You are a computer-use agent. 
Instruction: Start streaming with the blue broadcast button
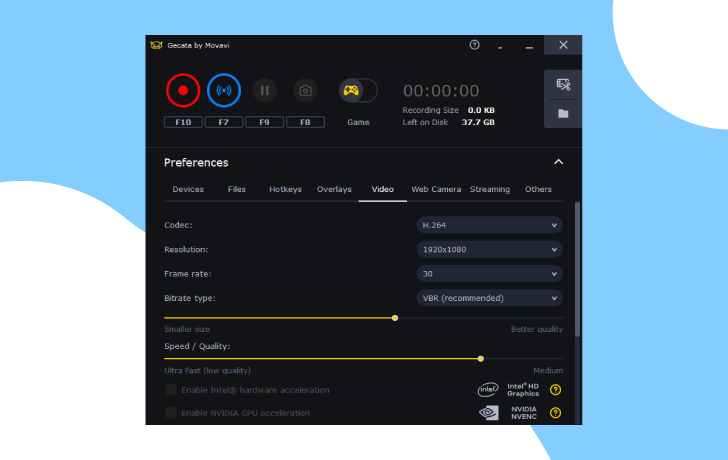(x=224, y=91)
